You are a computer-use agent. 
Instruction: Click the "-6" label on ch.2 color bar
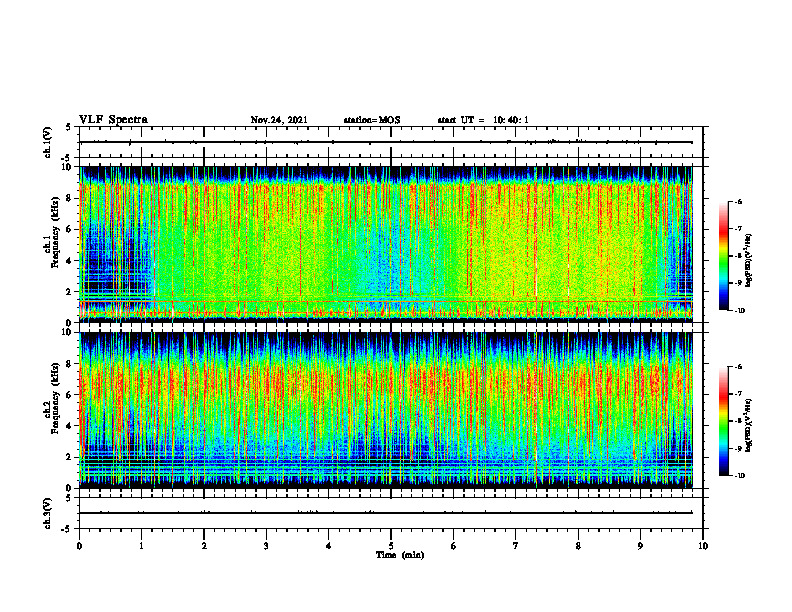(x=738, y=367)
